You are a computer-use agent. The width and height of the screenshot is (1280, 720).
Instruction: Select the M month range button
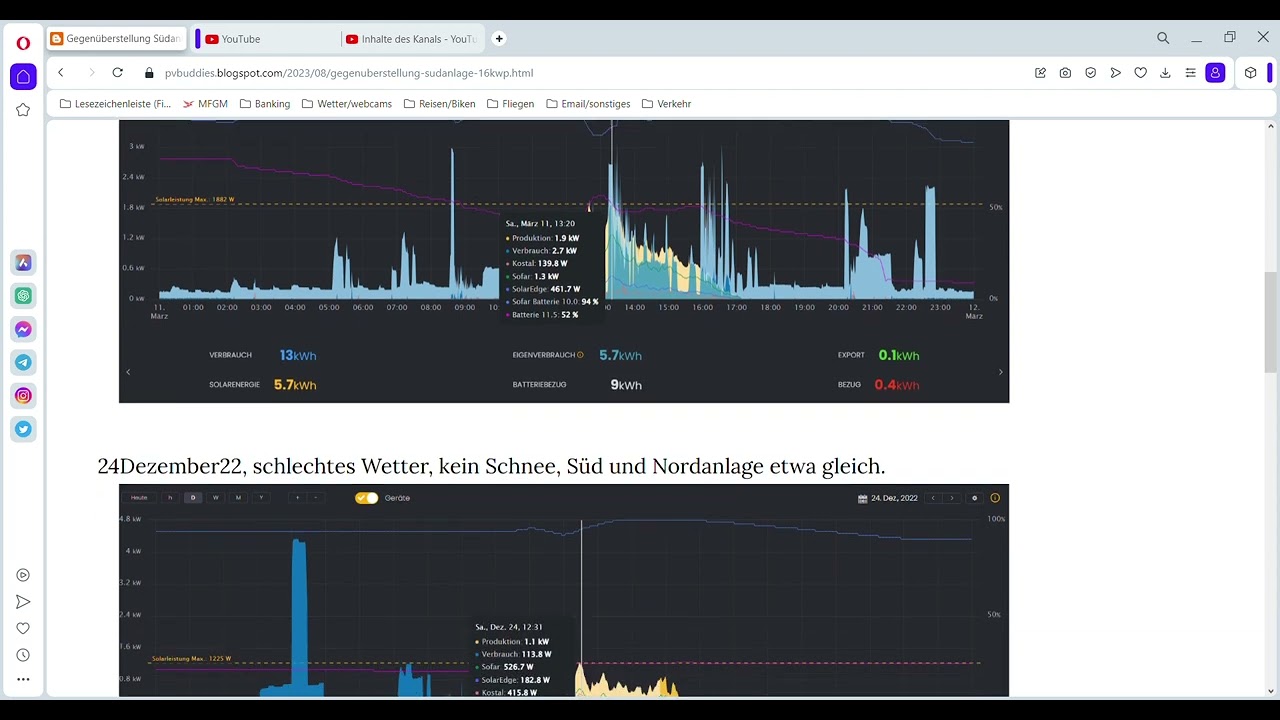coord(238,498)
